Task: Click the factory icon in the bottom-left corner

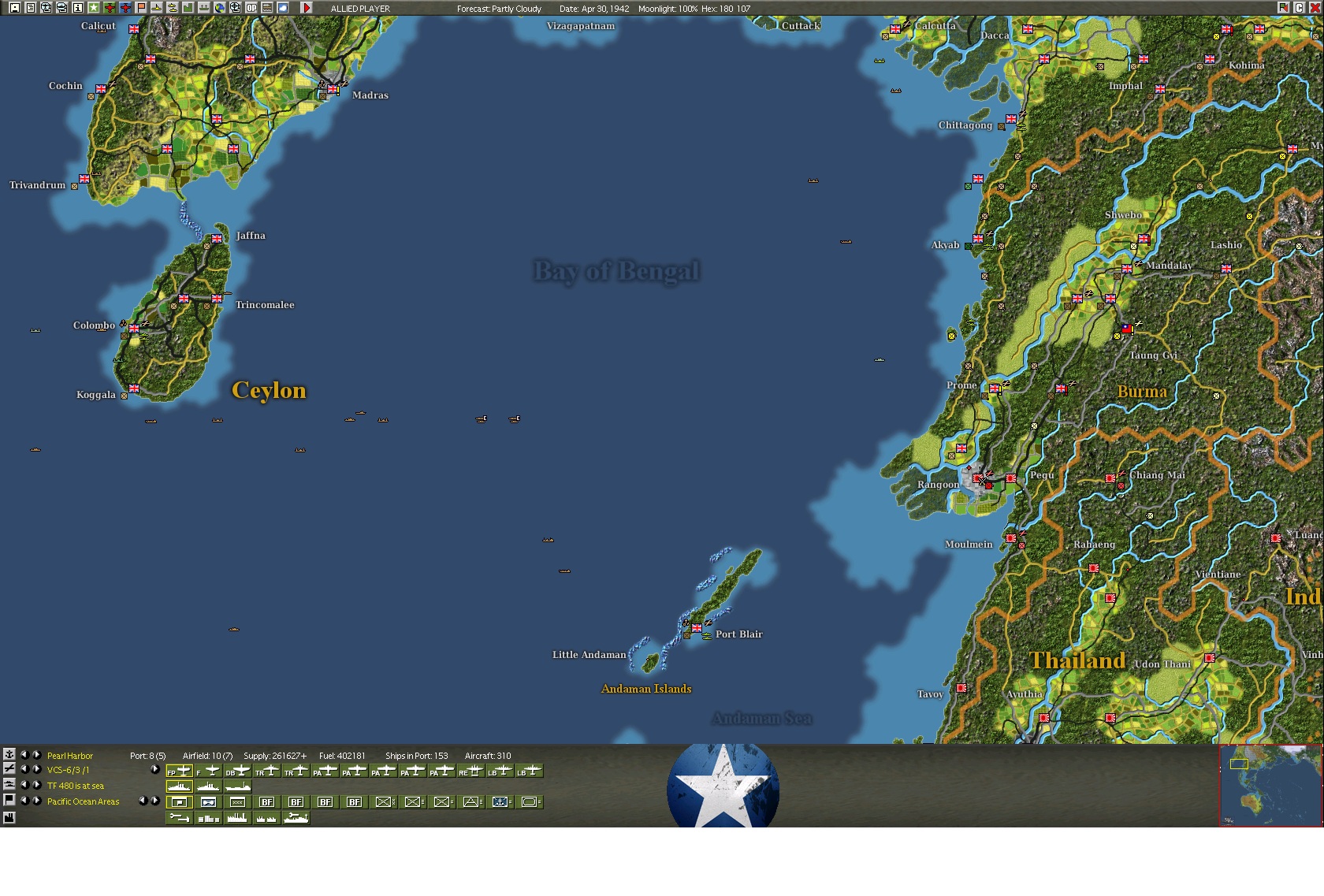Action: [9, 818]
